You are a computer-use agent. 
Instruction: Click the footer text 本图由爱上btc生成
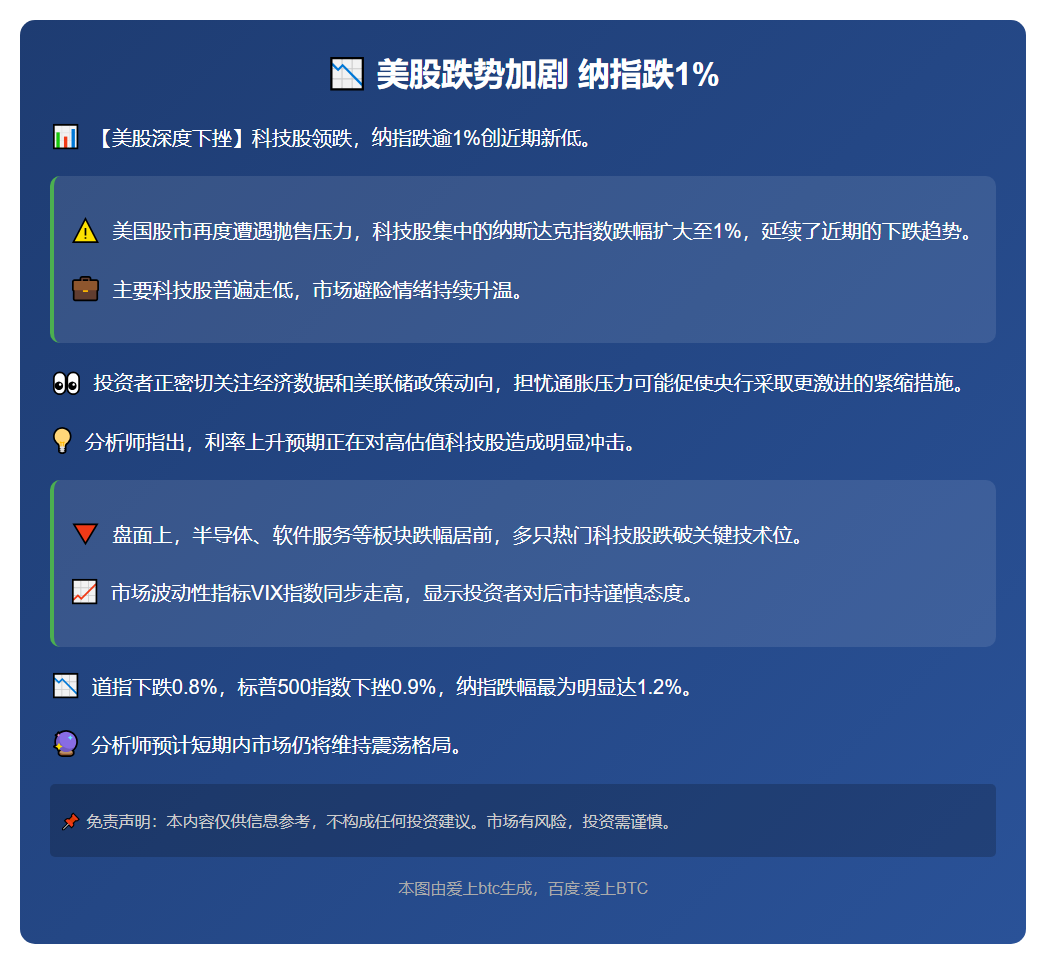522,888
